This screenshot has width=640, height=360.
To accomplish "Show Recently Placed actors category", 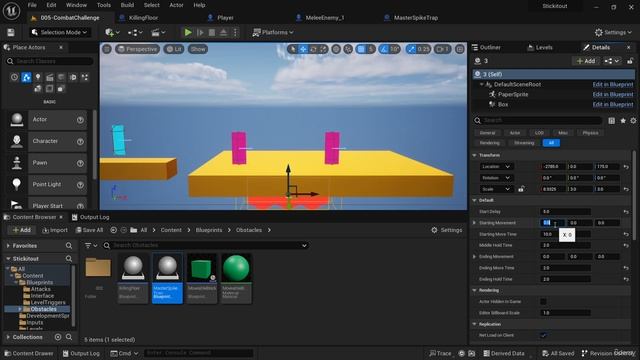I will 14,77.
